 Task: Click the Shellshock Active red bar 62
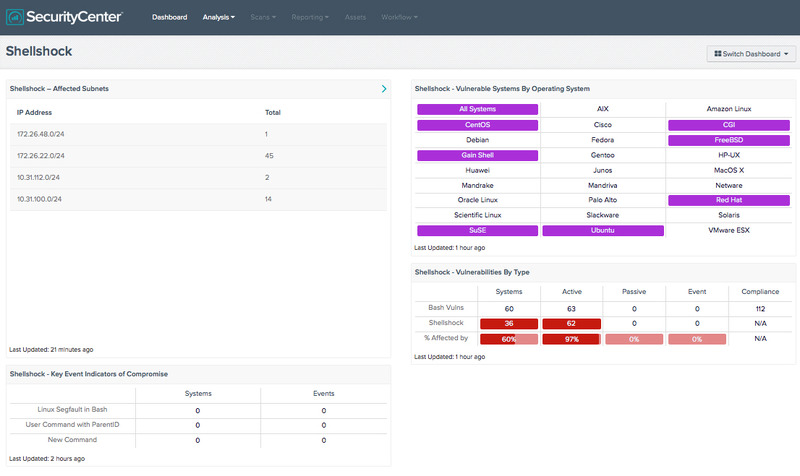point(571,324)
